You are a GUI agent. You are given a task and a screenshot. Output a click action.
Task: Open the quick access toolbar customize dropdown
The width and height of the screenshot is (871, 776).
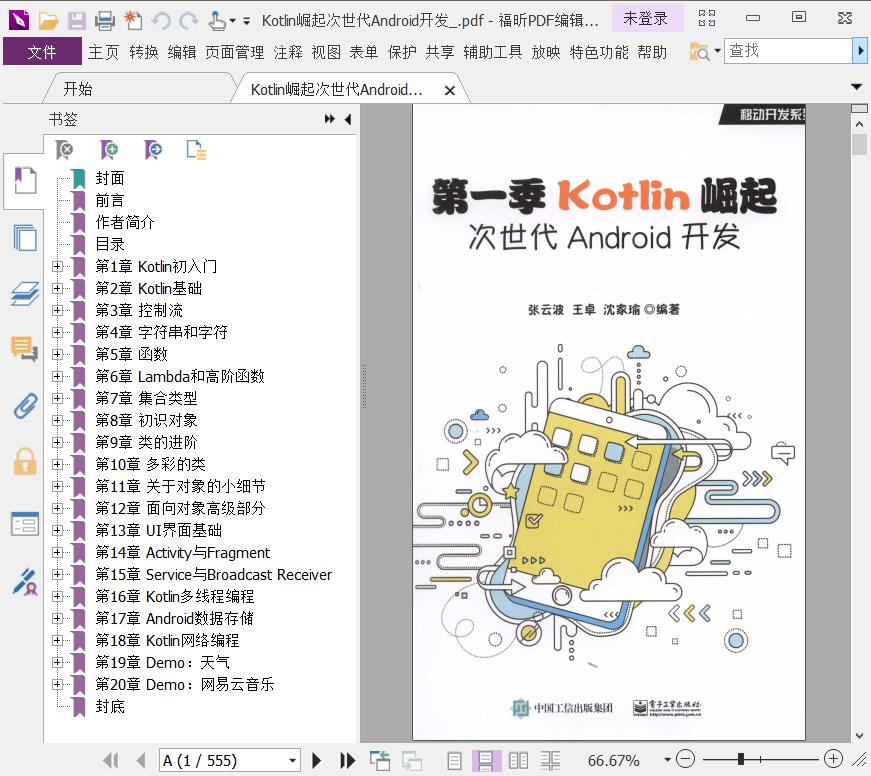(x=246, y=21)
